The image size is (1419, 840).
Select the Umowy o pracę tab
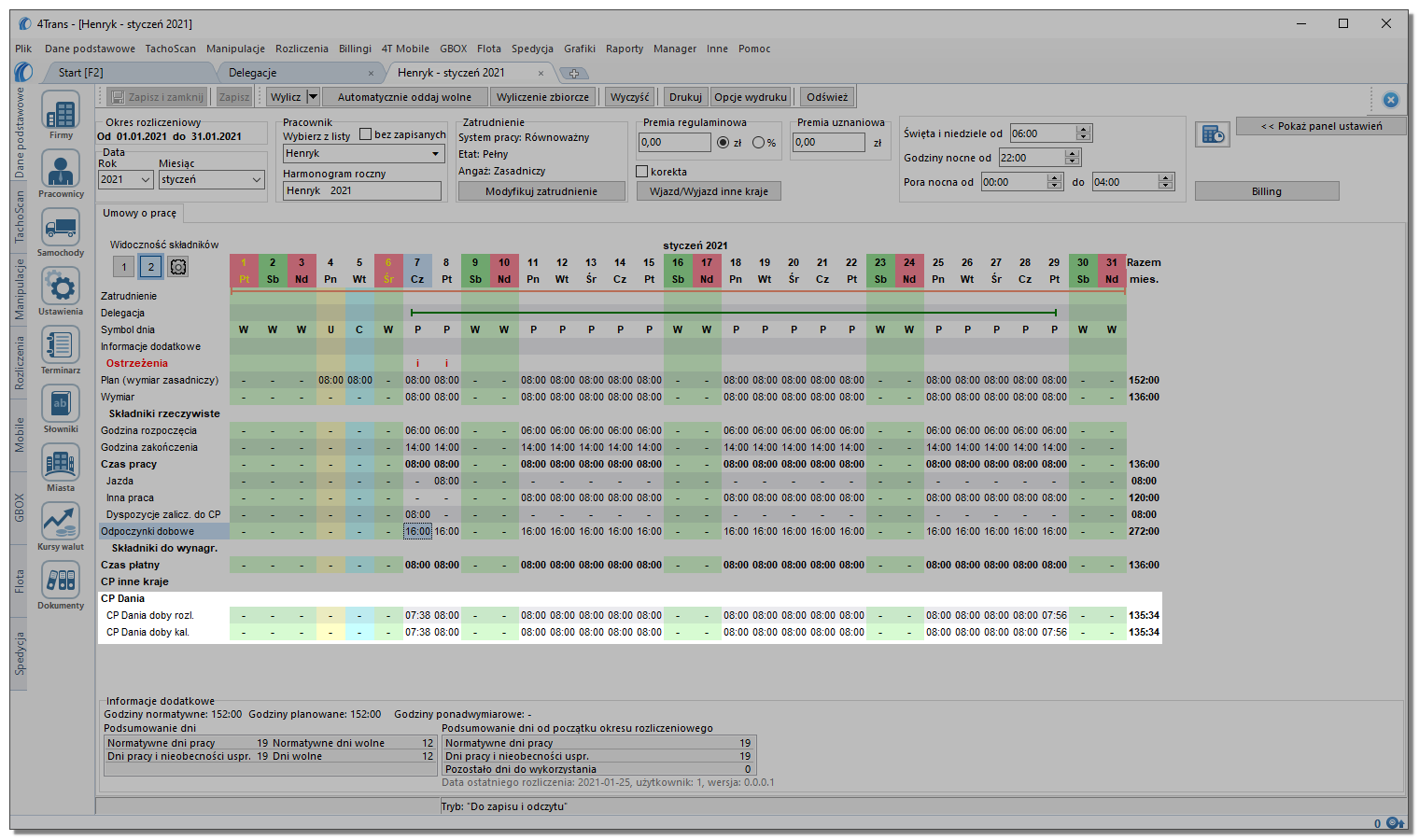click(140, 213)
